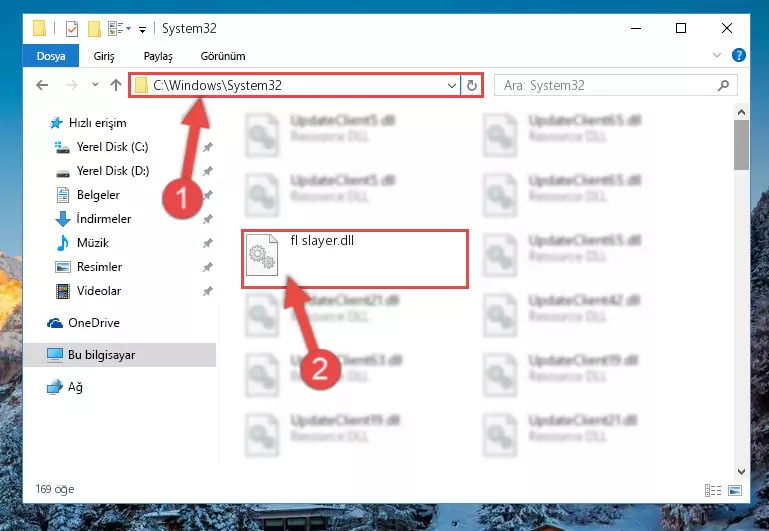Click the fl slayer.dll gear file icon

tap(261, 255)
